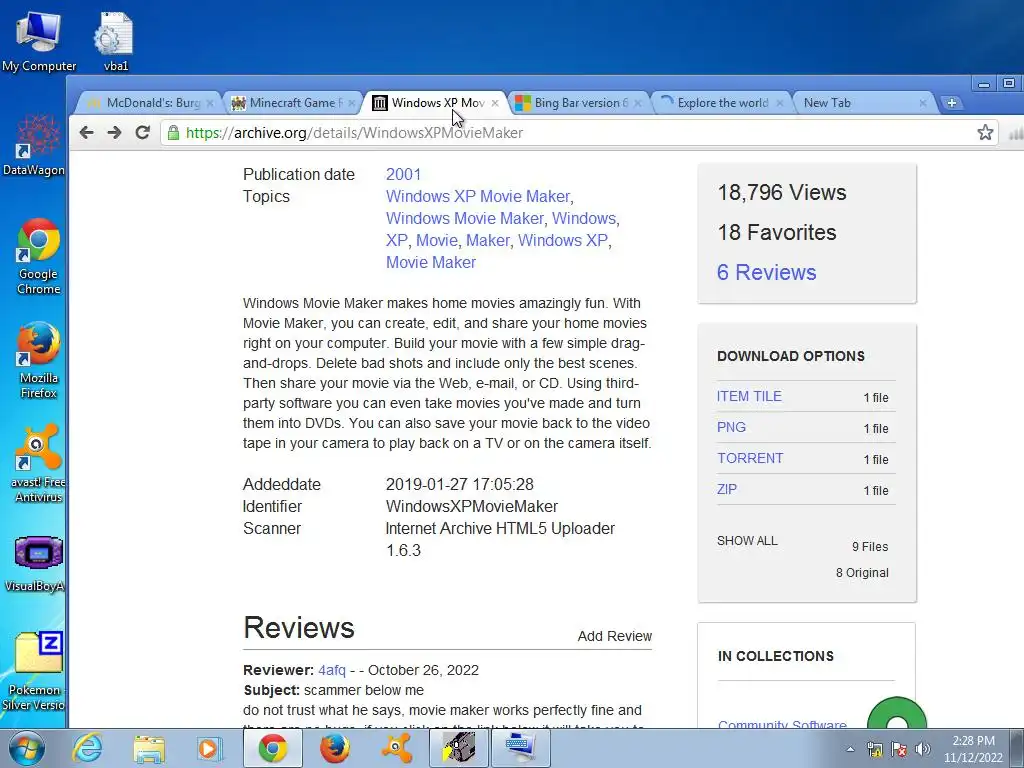
Task: Open a new tab with the plus button
Action: (952, 103)
